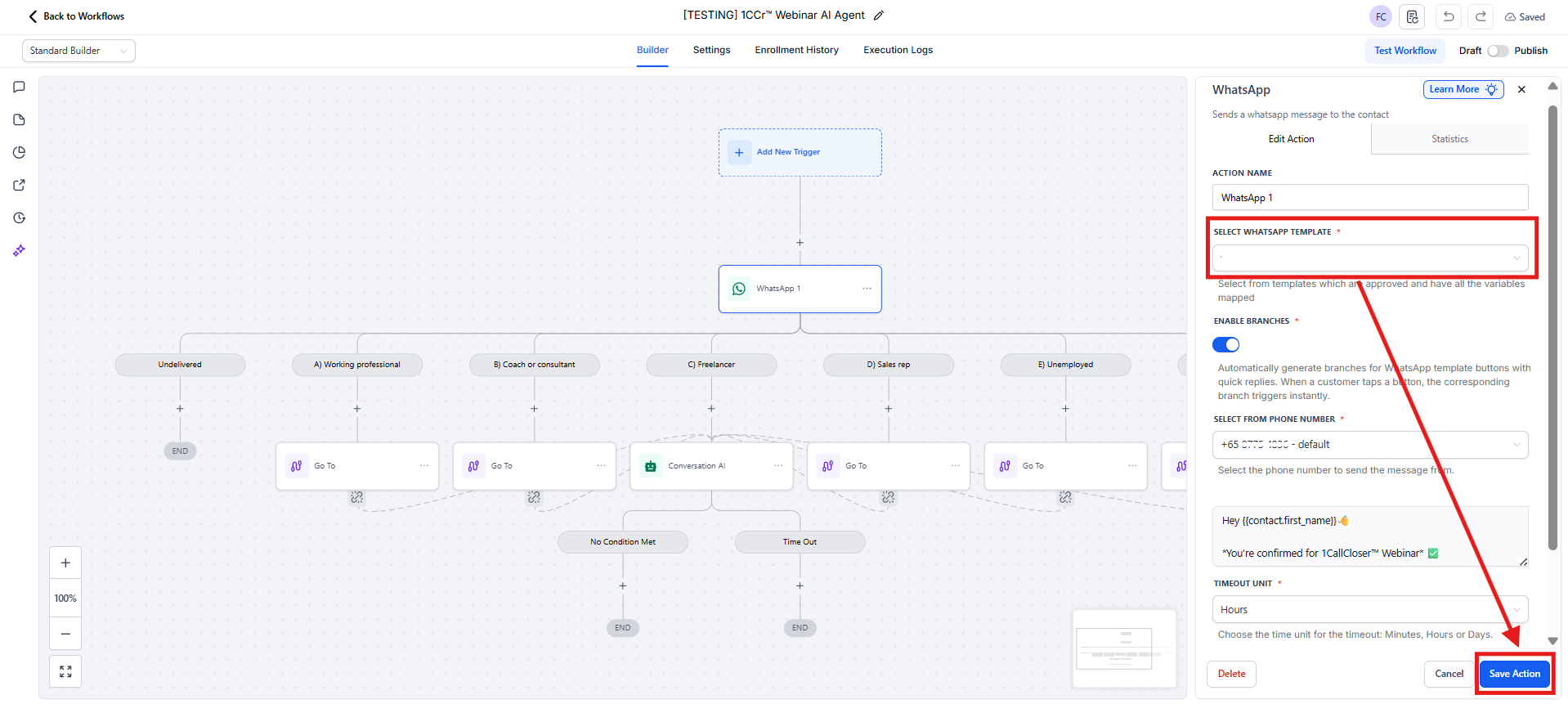Click the Action Name input field
This screenshot has width=1568, height=704.
1370,198
